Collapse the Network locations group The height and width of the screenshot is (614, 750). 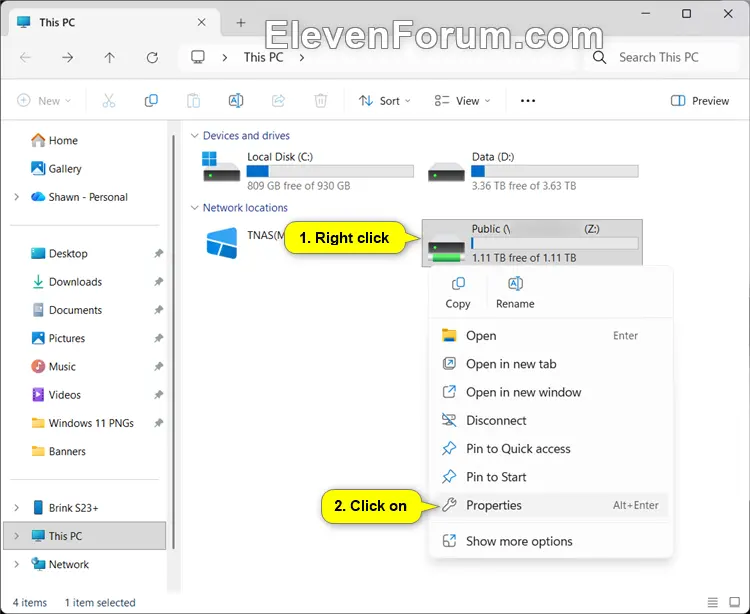pyautogui.click(x=194, y=208)
